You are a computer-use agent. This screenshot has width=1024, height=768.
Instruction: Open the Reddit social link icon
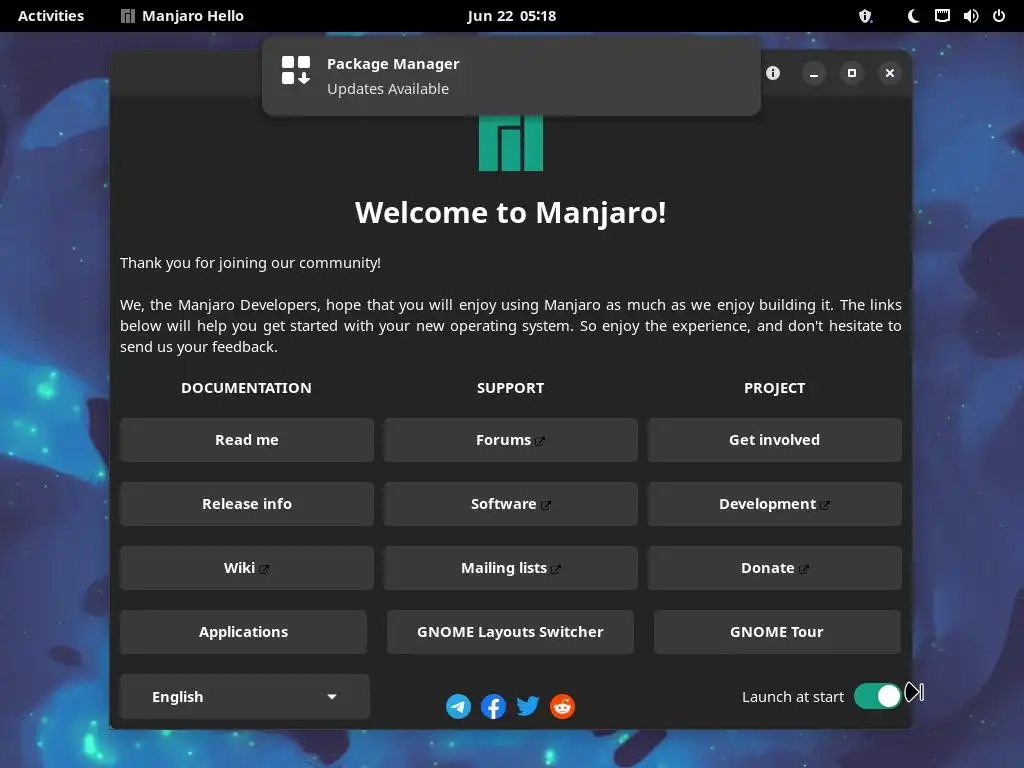[x=562, y=706]
